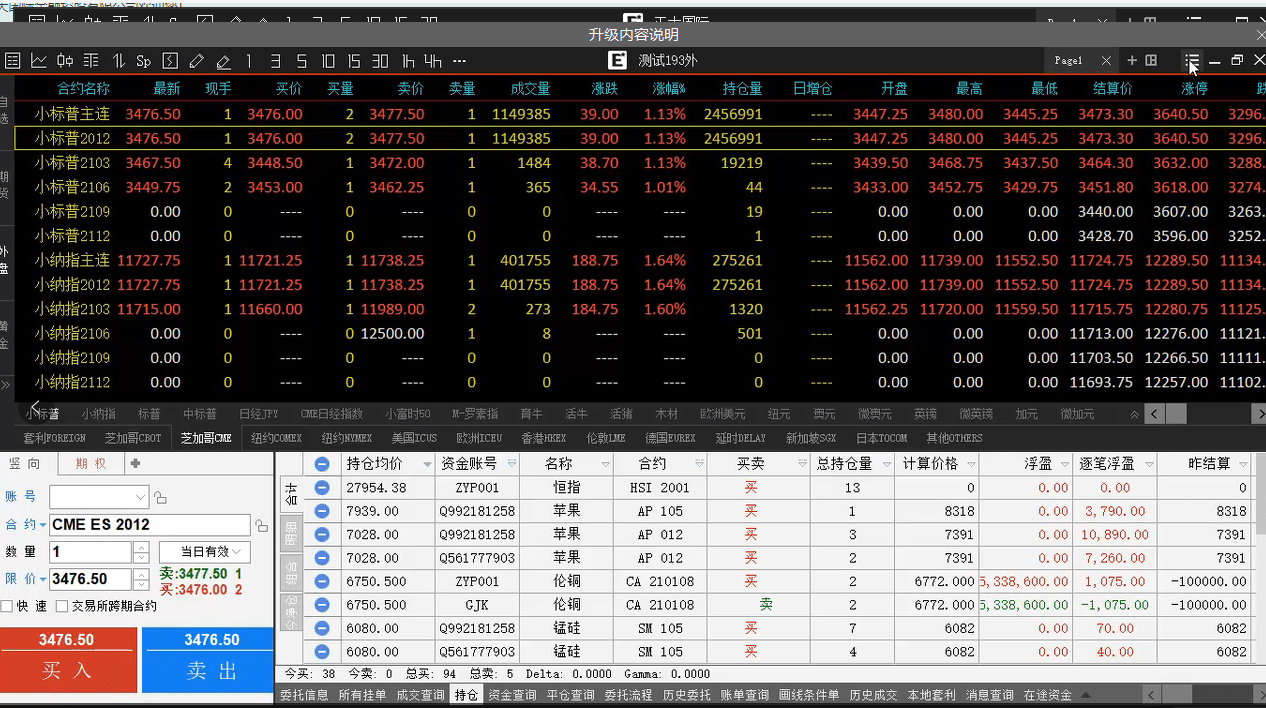The height and width of the screenshot is (708, 1266).
Task: Select the 日本TOCOM exchange tab
Action: (x=882, y=438)
